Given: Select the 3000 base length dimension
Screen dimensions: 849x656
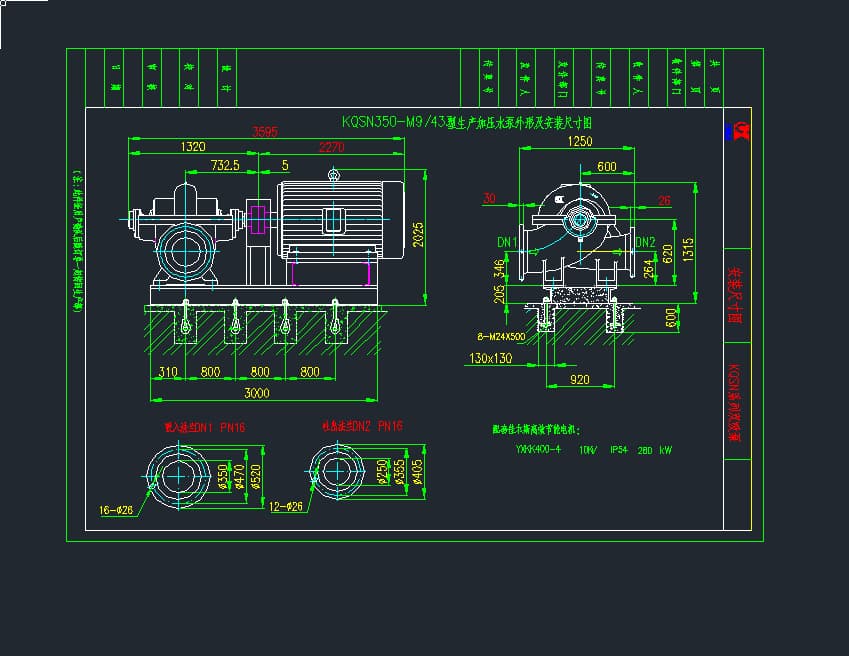Looking at the screenshot, I should (257, 393).
